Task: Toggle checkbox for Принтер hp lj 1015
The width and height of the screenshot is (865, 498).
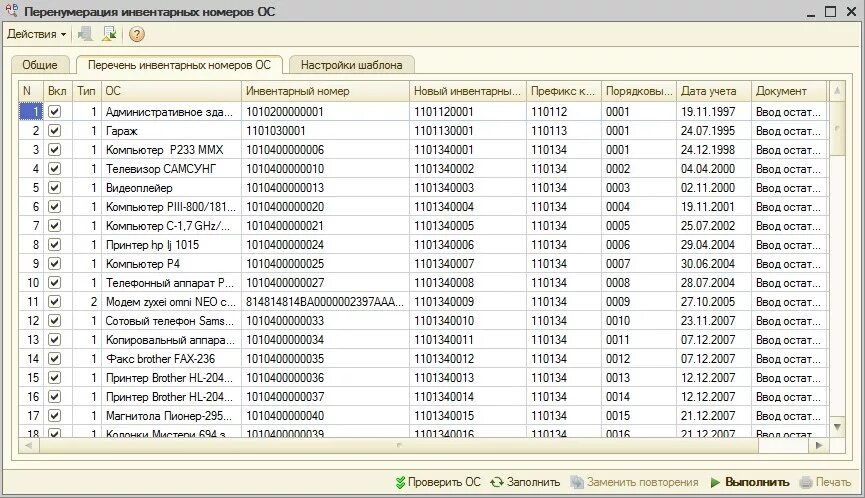Action: pyautogui.click(x=55, y=244)
